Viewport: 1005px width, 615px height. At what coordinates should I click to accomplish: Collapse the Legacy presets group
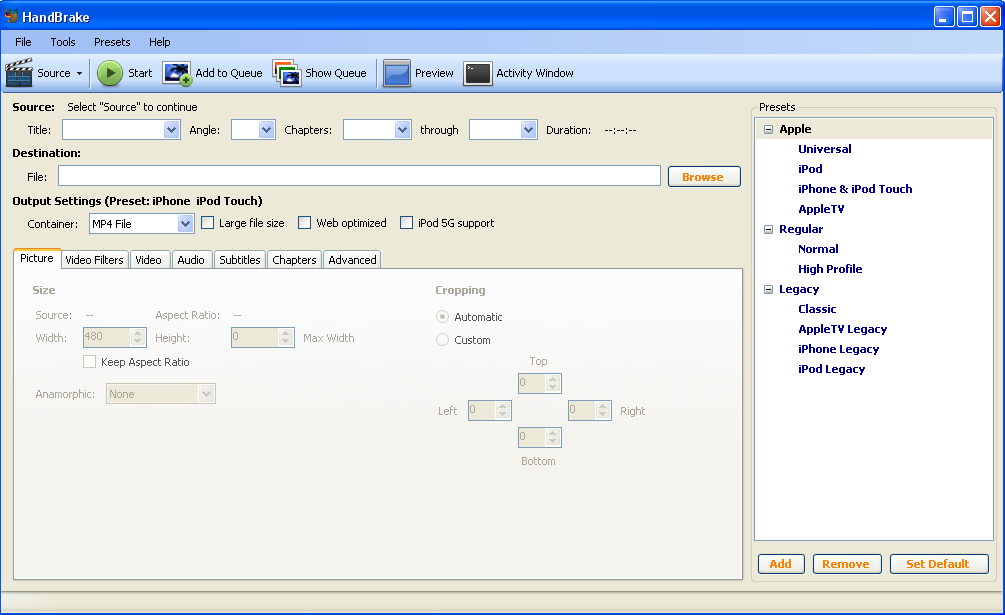(x=768, y=290)
